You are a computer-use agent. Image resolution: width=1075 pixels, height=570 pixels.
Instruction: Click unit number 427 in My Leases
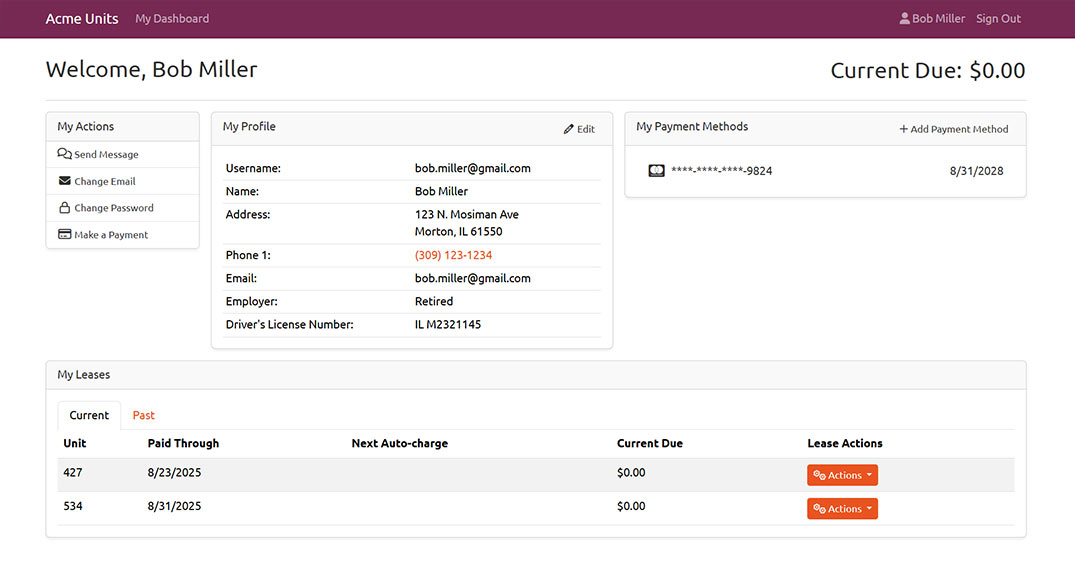pos(73,473)
